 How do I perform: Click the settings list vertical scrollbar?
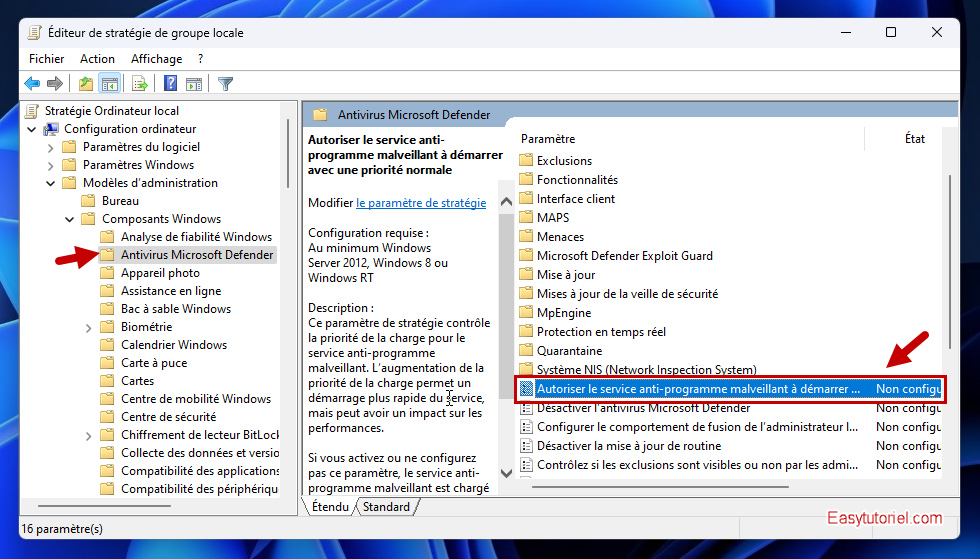(950, 261)
